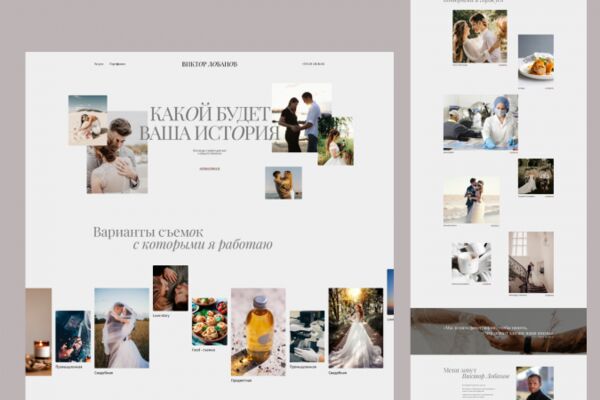Click the phone number in the header
Screen dimensions: 600x400
point(313,64)
